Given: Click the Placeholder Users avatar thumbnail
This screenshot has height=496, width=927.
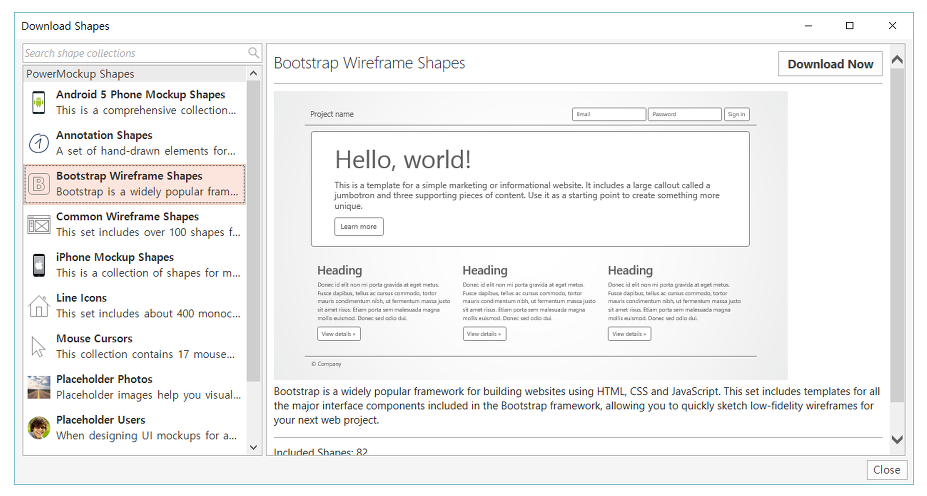Looking at the screenshot, I should point(38,428).
